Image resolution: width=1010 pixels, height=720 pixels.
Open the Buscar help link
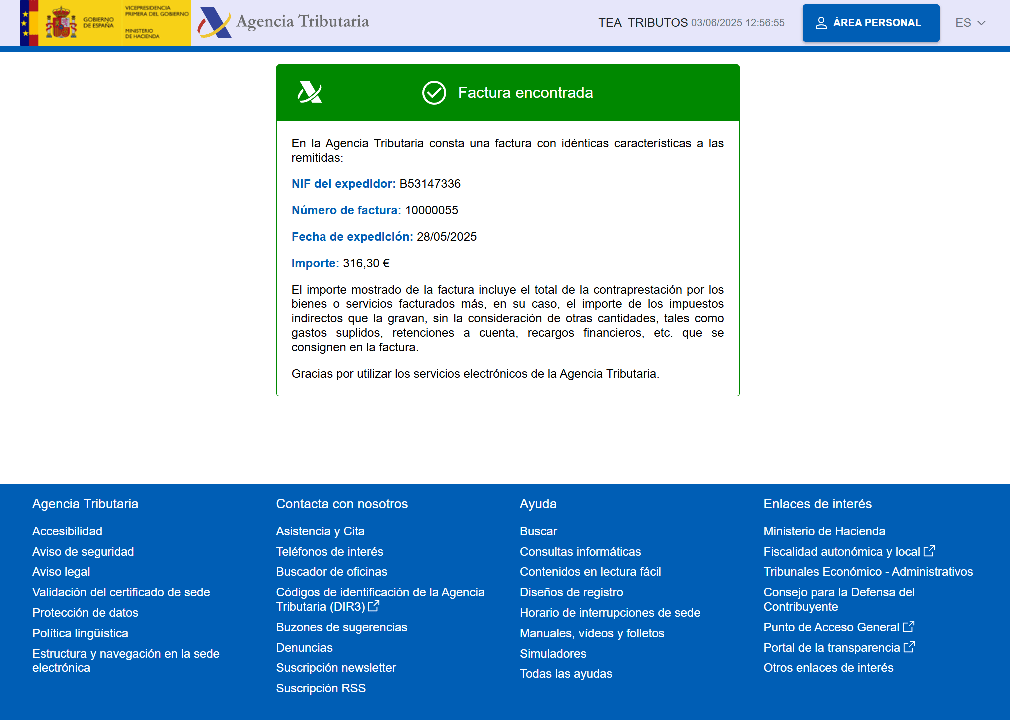538,531
